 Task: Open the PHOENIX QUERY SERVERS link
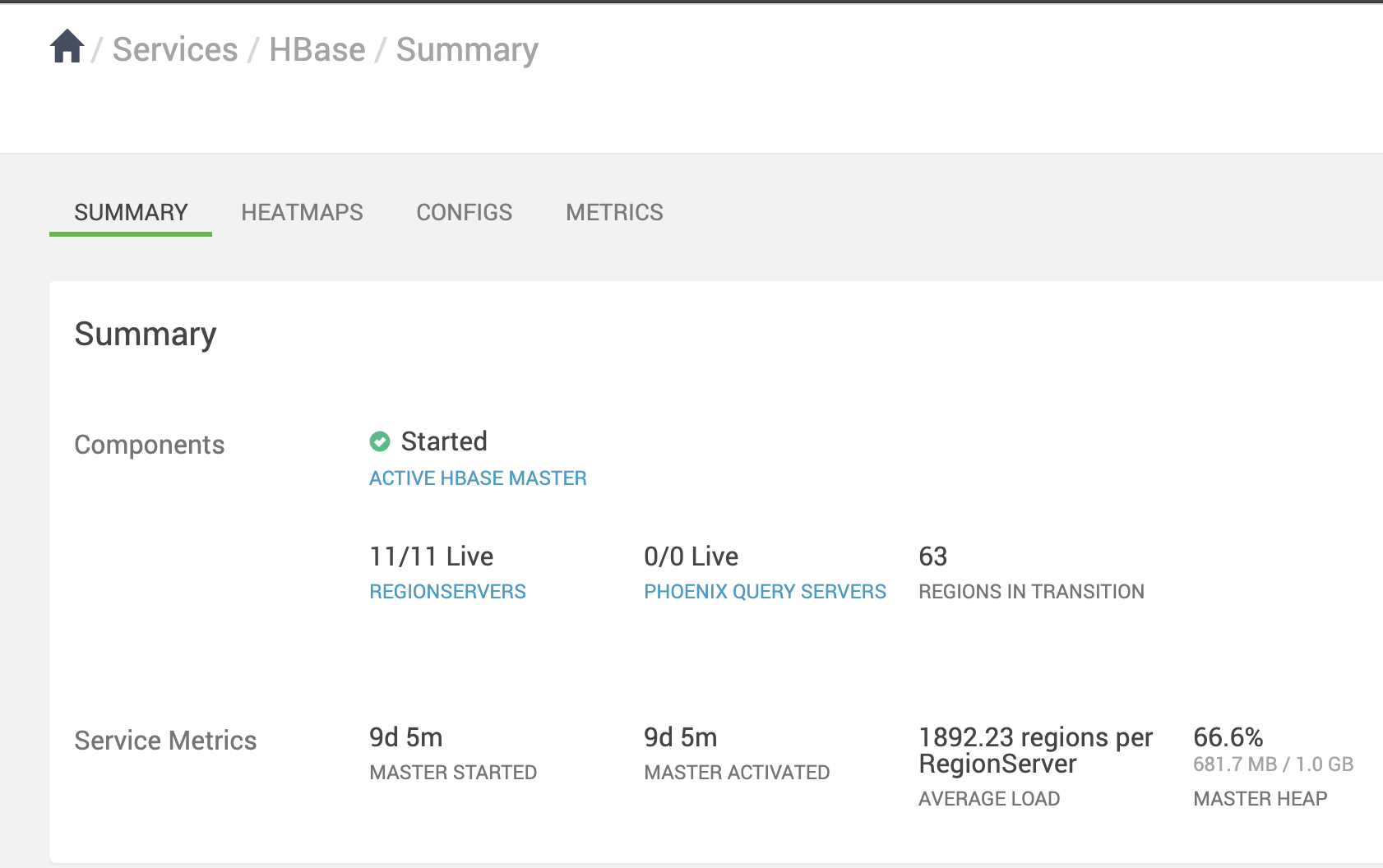click(x=765, y=591)
